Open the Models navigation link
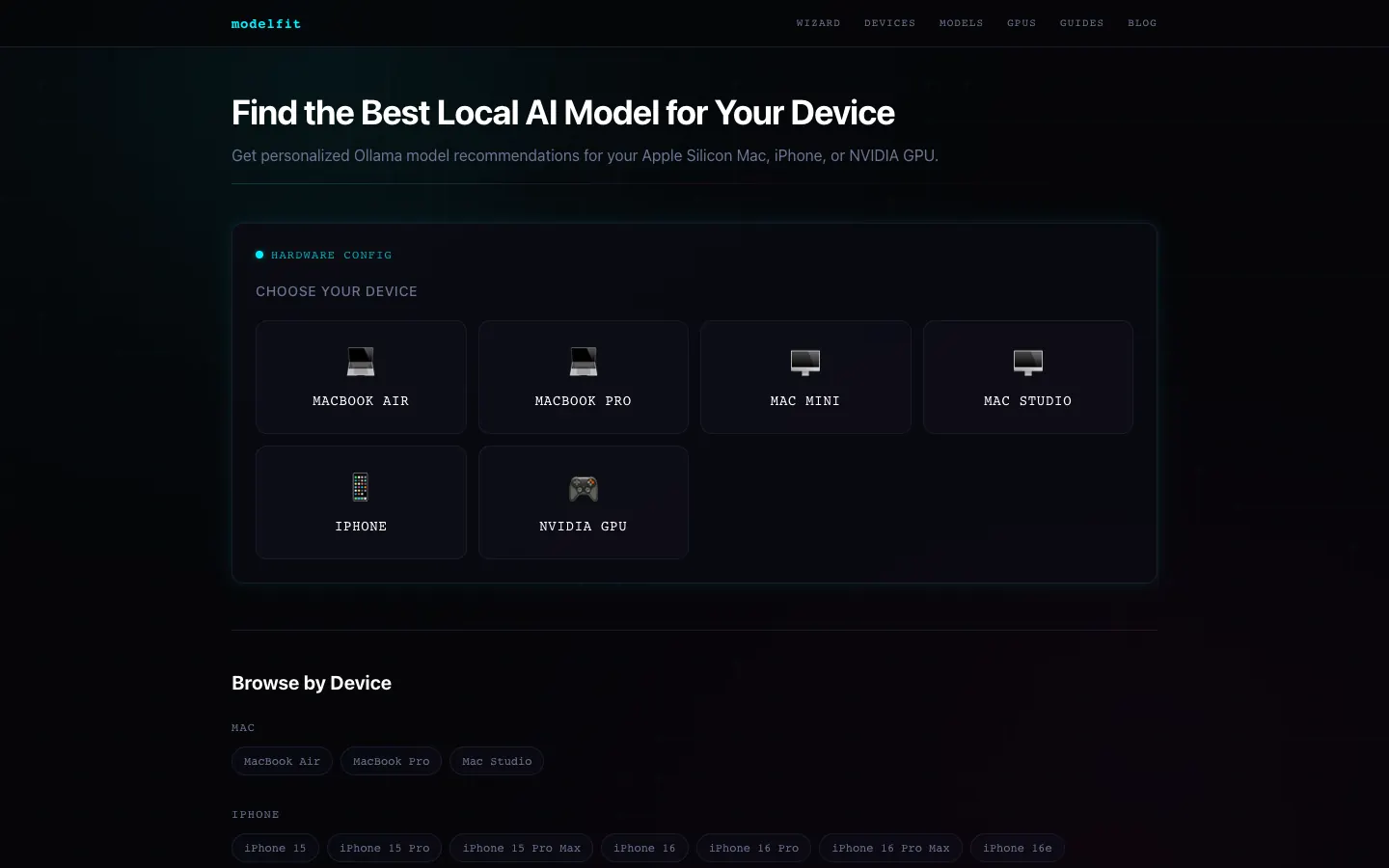The width and height of the screenshot is (1389, 868). coord(962,23)
